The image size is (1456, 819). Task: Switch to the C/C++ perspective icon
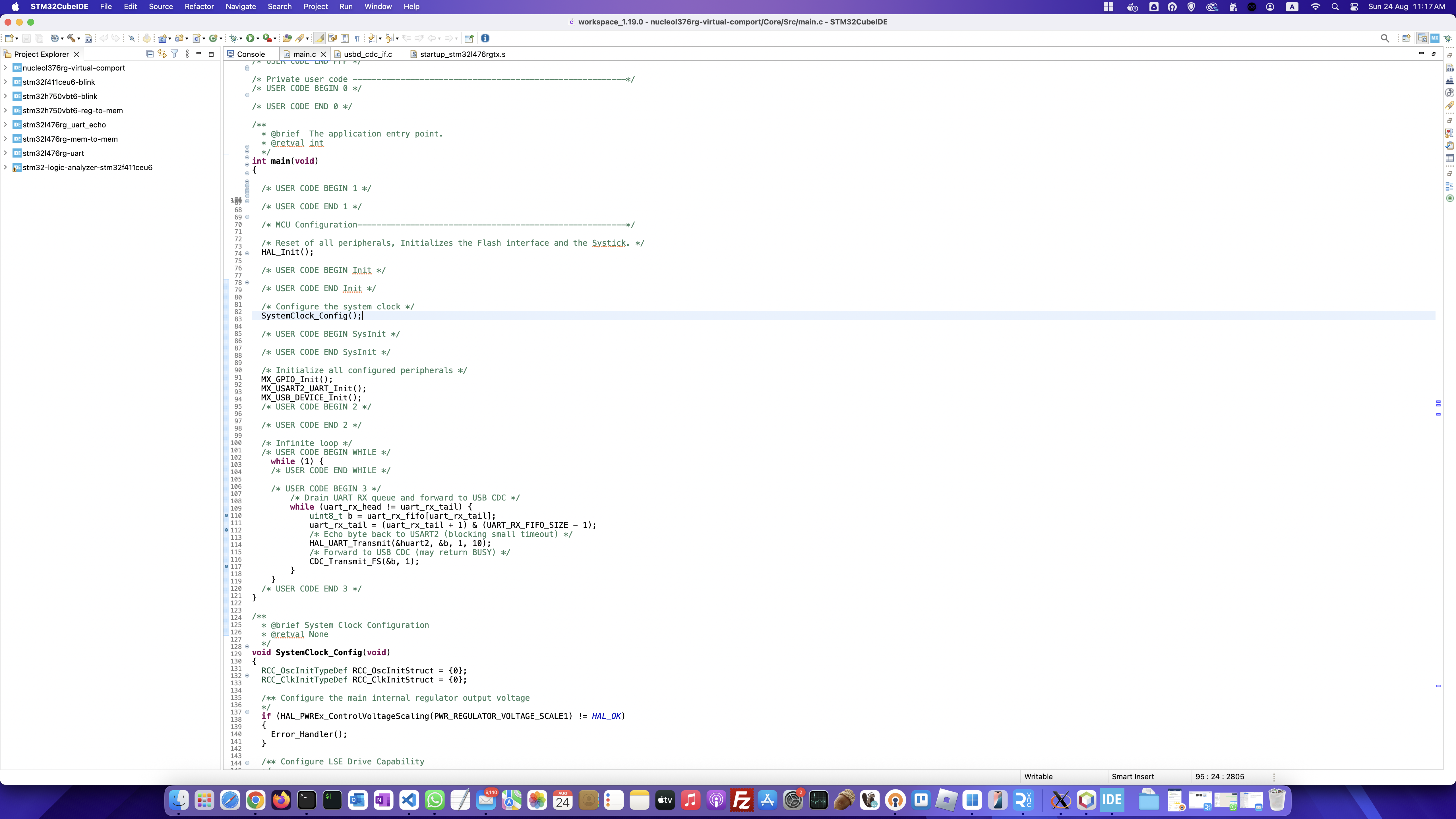tap(1422, 38)
